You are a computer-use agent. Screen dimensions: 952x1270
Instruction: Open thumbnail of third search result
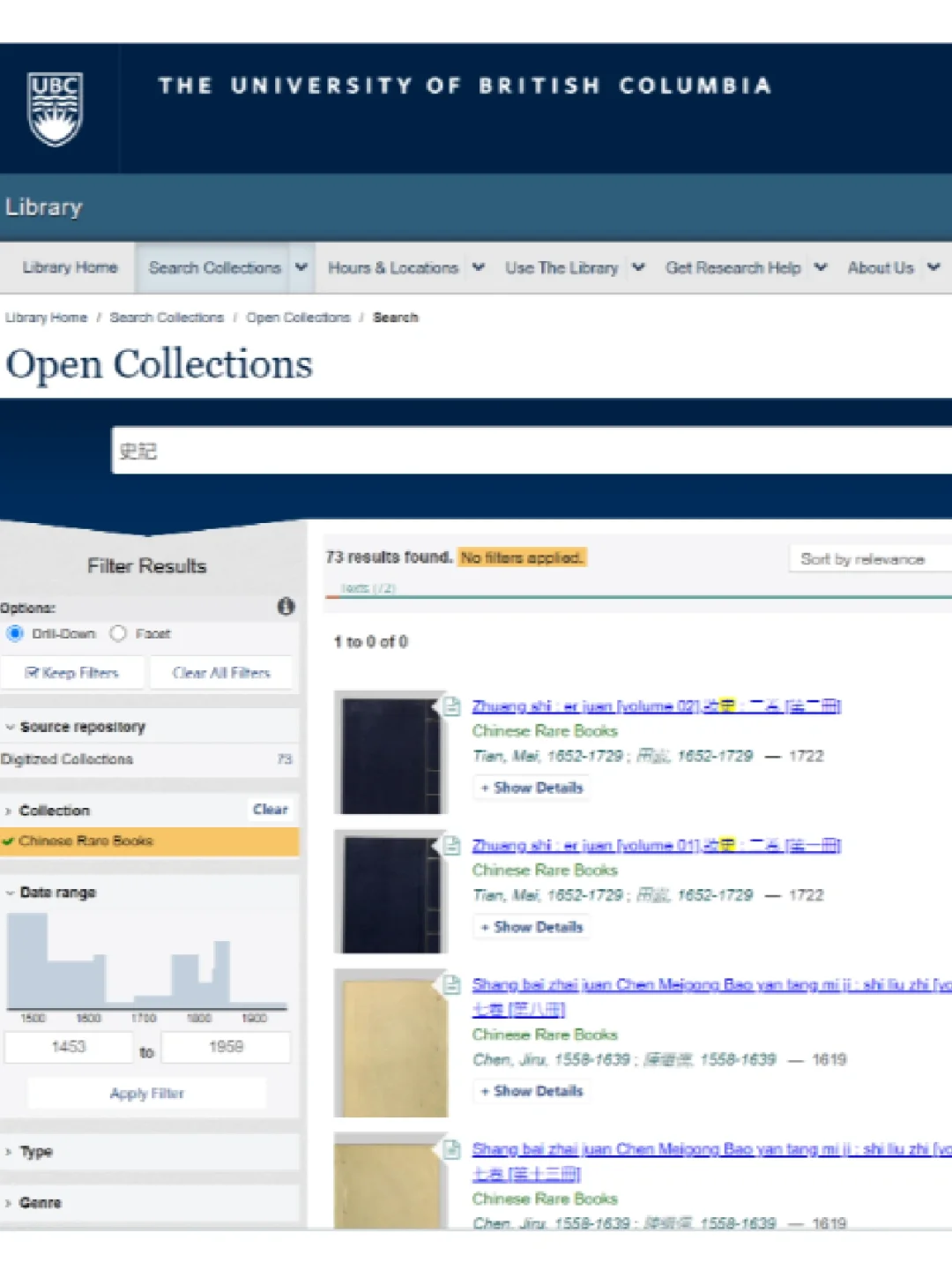[390, 1043]
